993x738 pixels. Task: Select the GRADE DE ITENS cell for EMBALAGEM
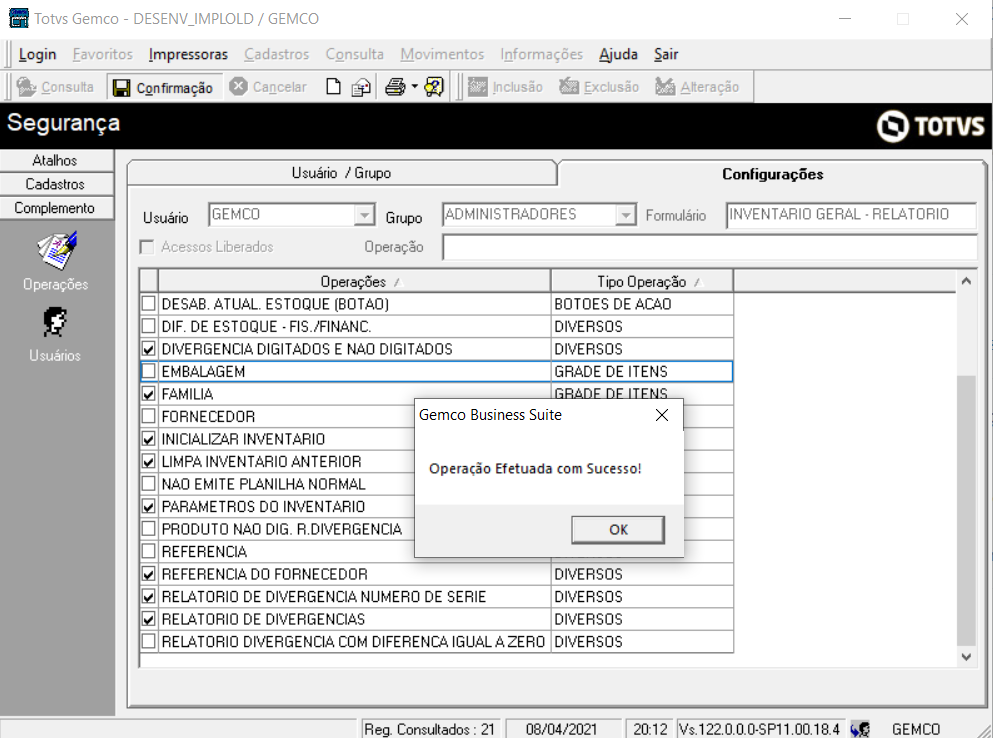pos(642,371)
